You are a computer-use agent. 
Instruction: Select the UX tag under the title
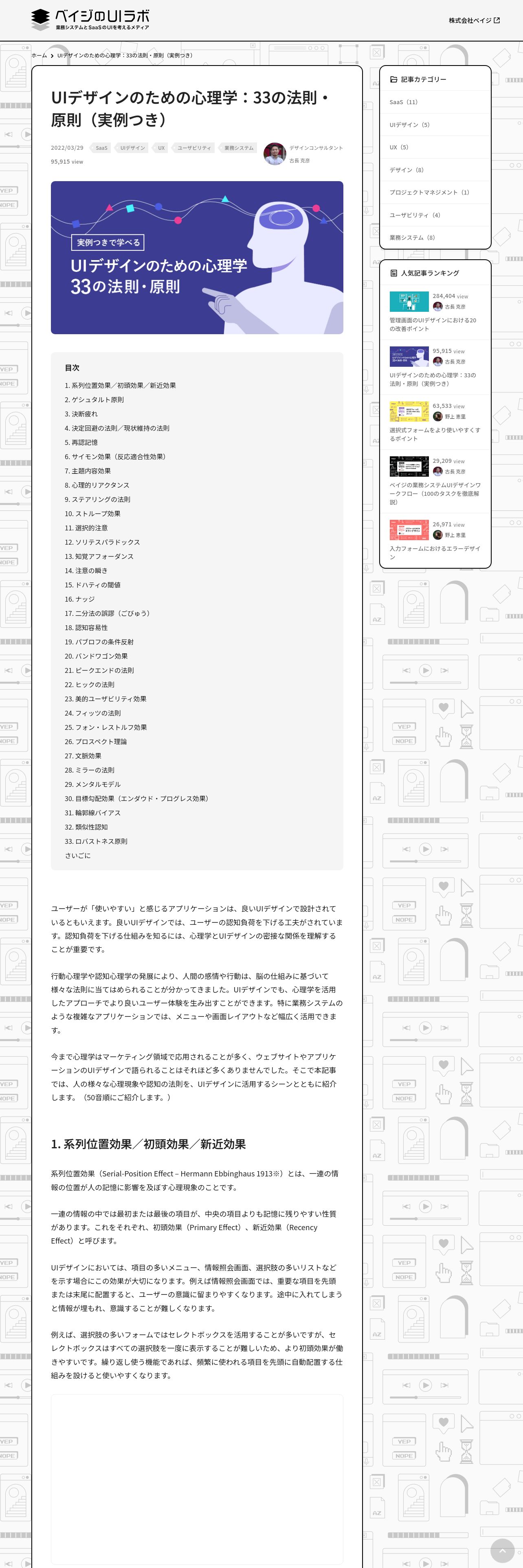tap(161, 148)
